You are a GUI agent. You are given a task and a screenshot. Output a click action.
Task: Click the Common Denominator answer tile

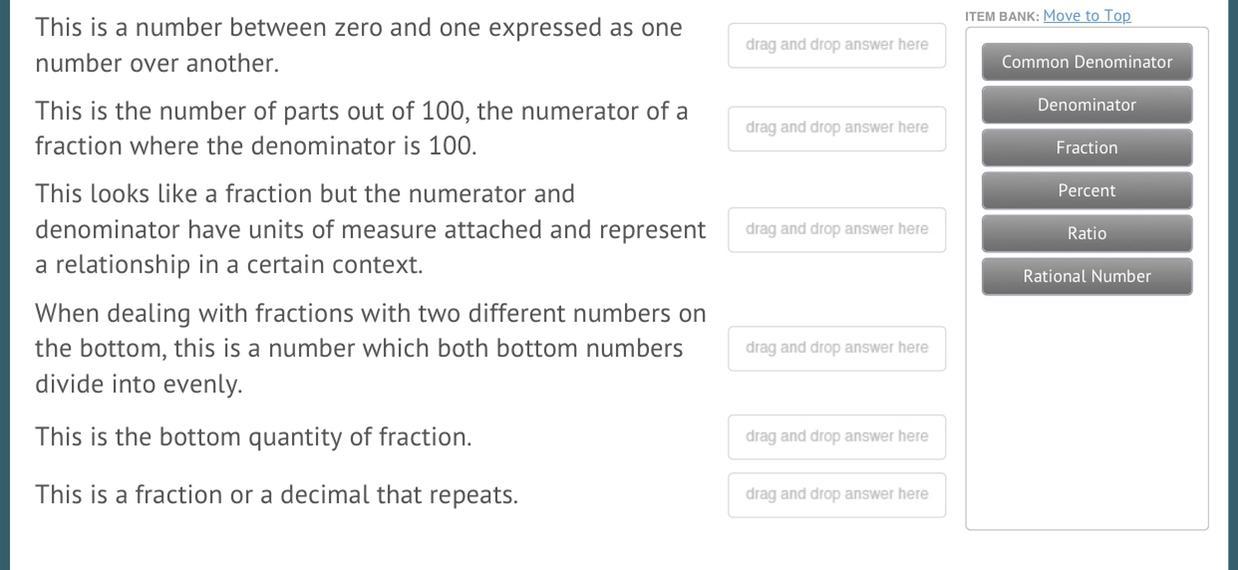click(x=1087, y=62)
